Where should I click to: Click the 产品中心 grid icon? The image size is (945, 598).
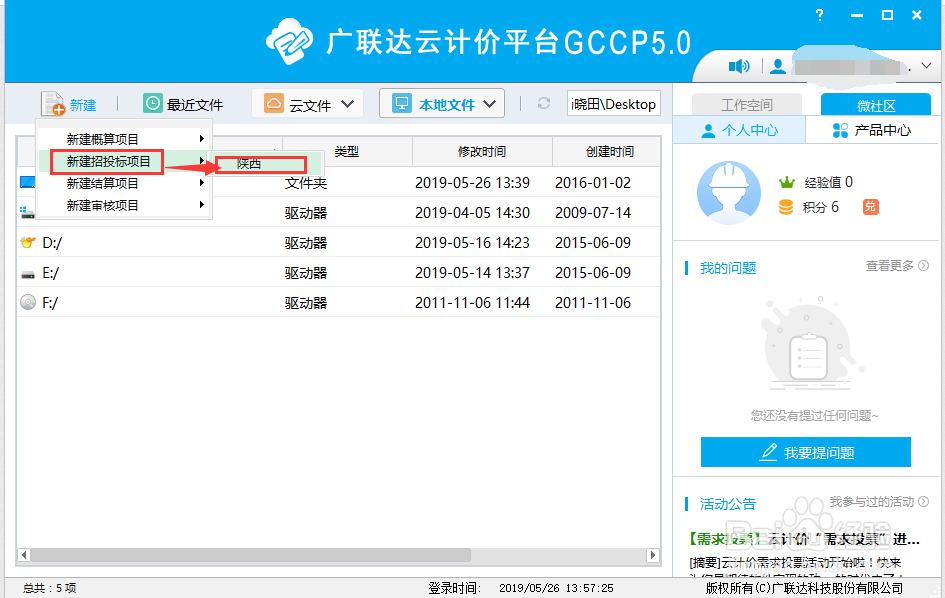[840, 130]
